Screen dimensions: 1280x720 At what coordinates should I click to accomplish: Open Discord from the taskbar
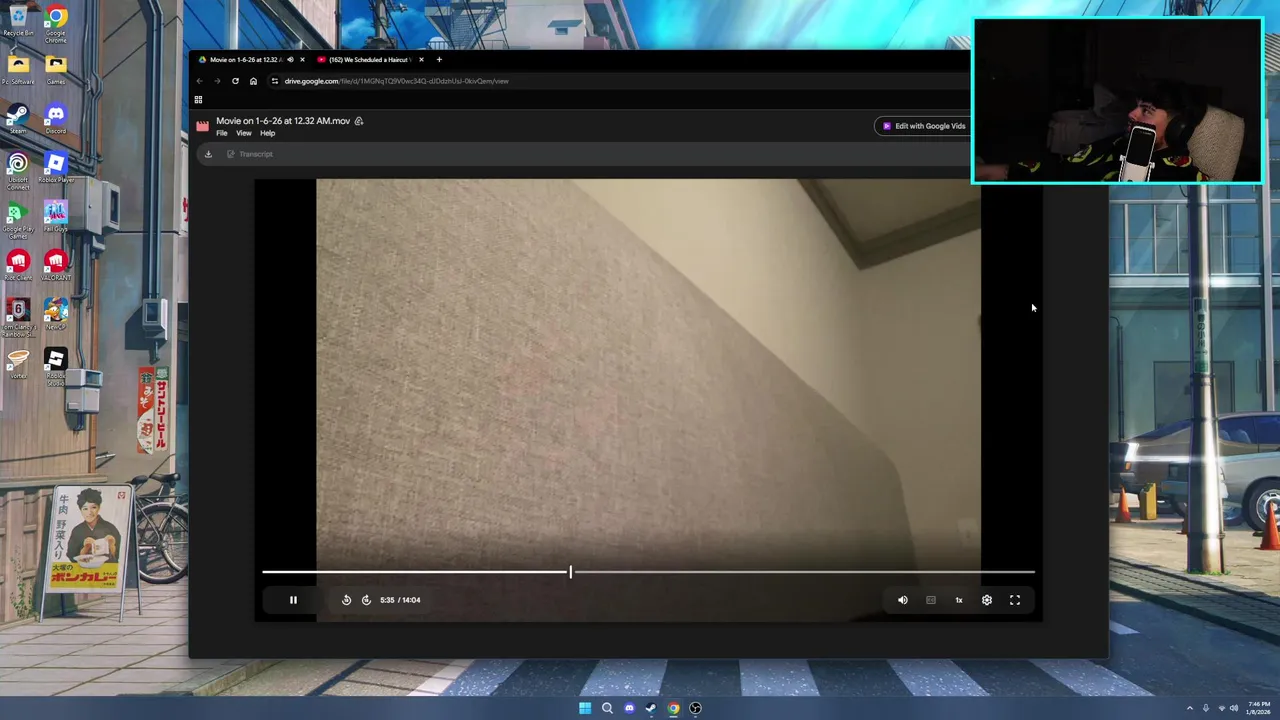tap(629, 708)
